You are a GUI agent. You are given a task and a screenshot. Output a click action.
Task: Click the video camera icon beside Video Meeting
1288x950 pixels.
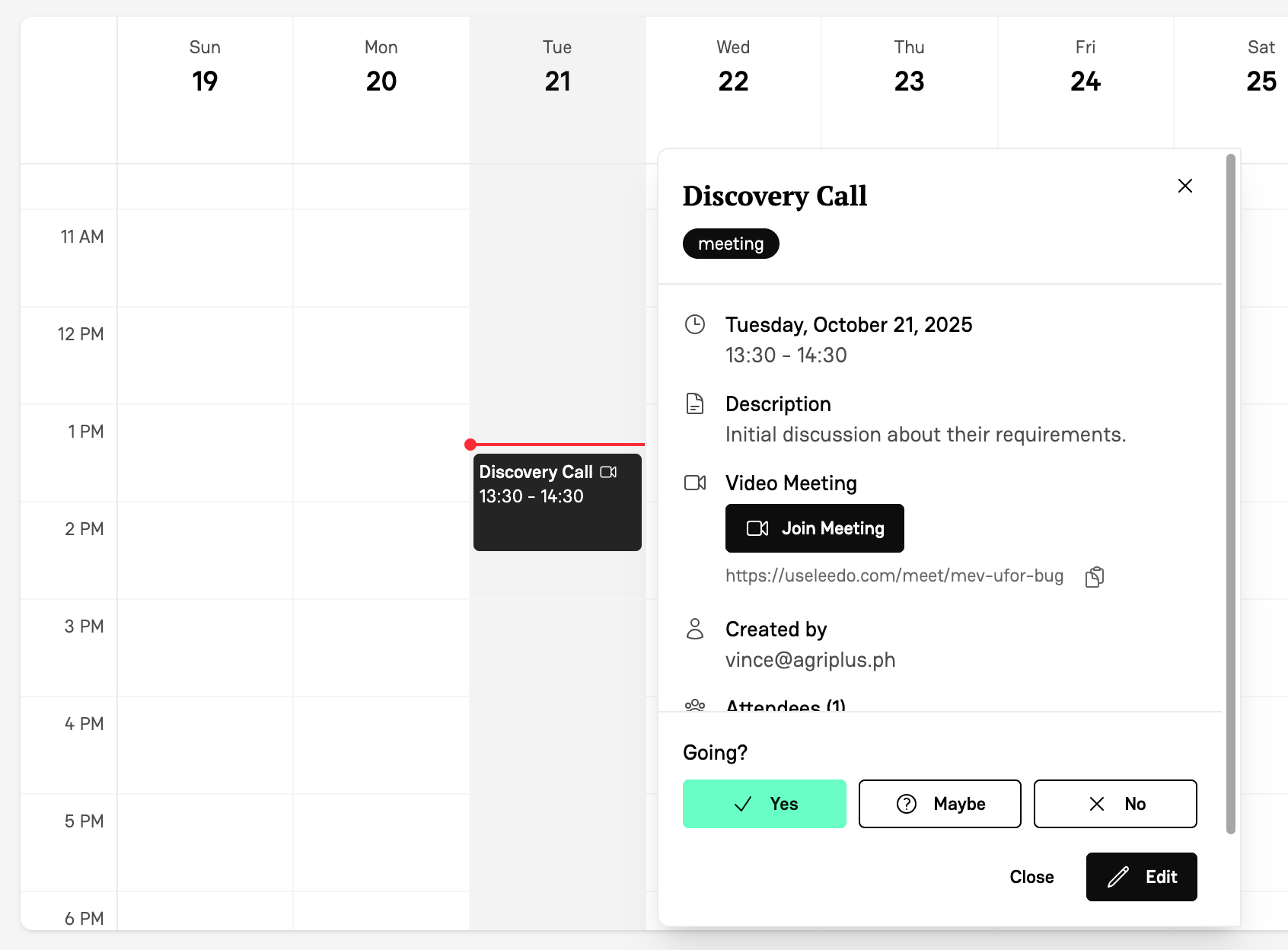[695, 482]
